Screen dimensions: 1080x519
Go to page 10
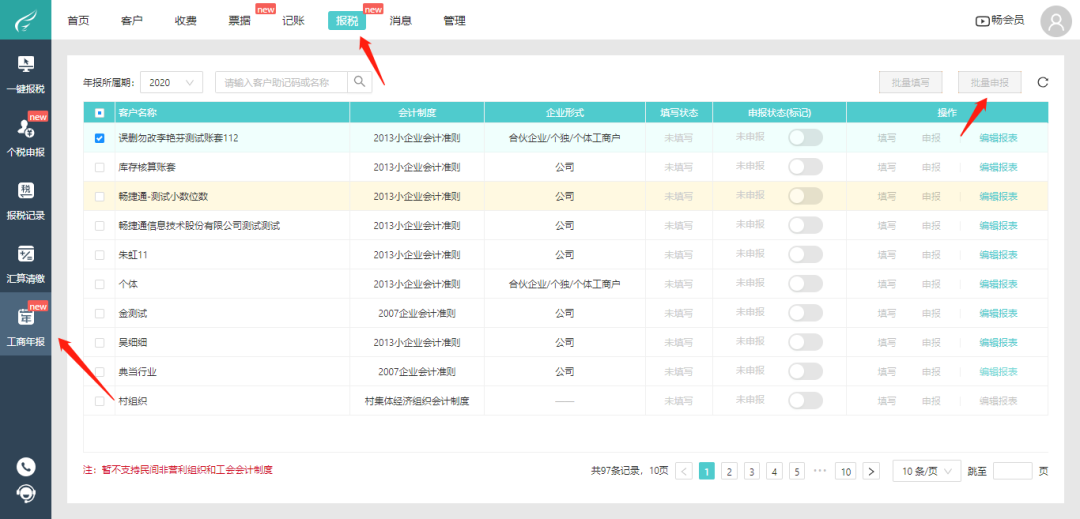point(847,472)
